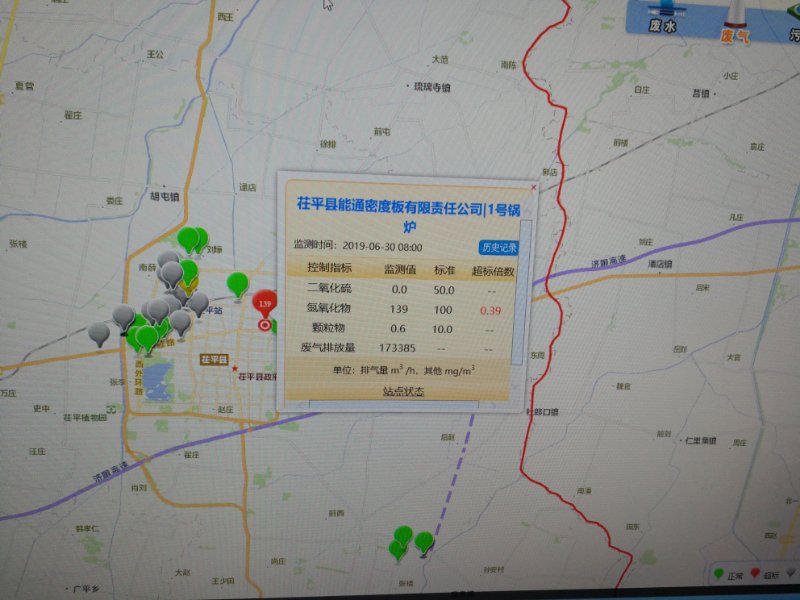This screenshot has height=600, width=800.
Task: Click the rightmost green marker at bottom
Action: [x=424, y=542]
